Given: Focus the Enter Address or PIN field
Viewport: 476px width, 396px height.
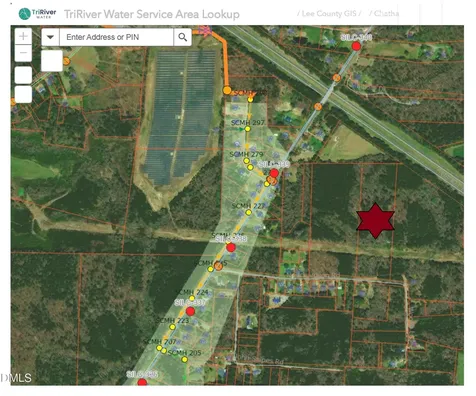Looking at the screenshot, I should pyautogui.click(x=116, y=37).
